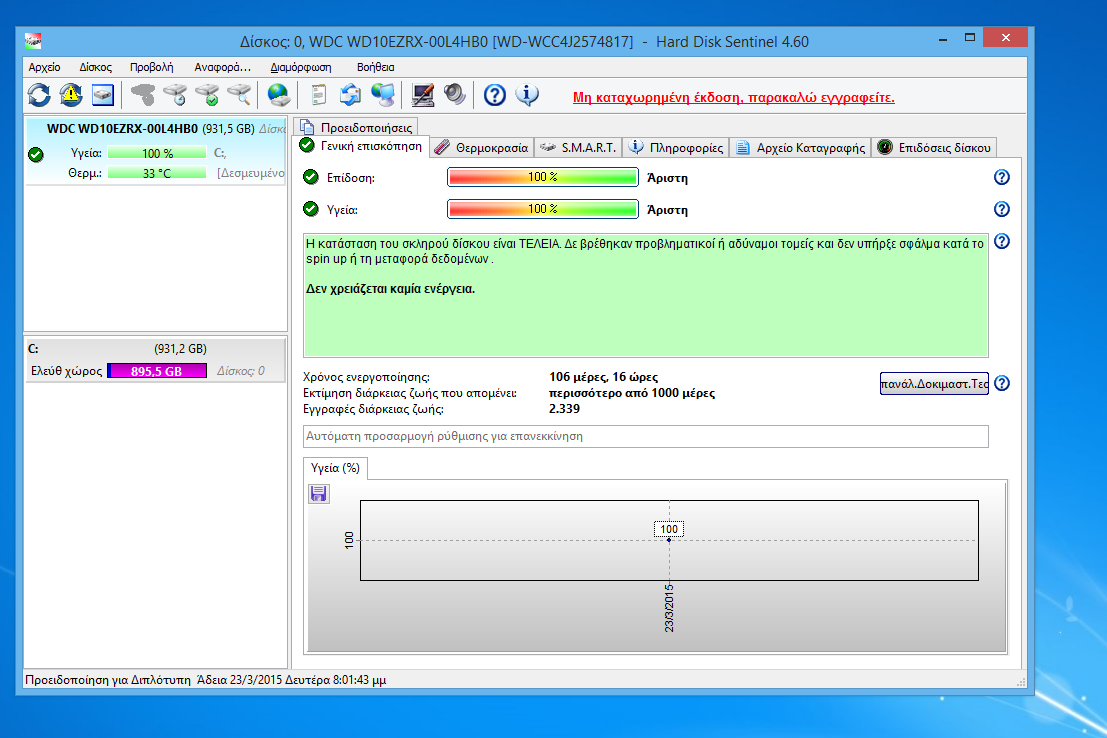This screenshot has height=738, width=1107.
Task: Click the status bar warning text
Action: (x=205, y=680)
